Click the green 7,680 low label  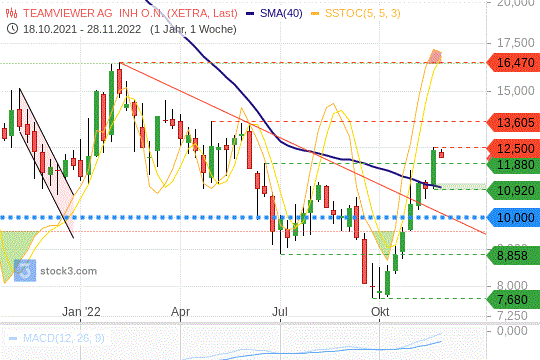(513, 299)
